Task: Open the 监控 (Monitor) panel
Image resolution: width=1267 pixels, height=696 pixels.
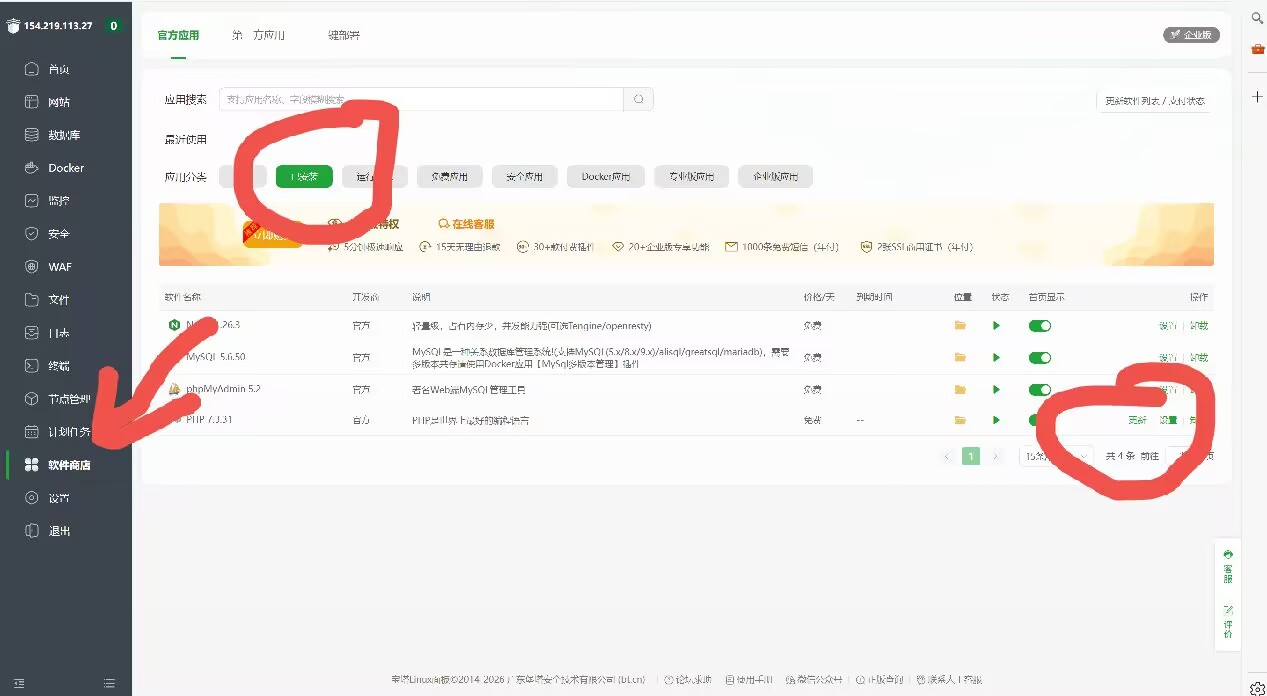Action: click(x=65, y=200)
